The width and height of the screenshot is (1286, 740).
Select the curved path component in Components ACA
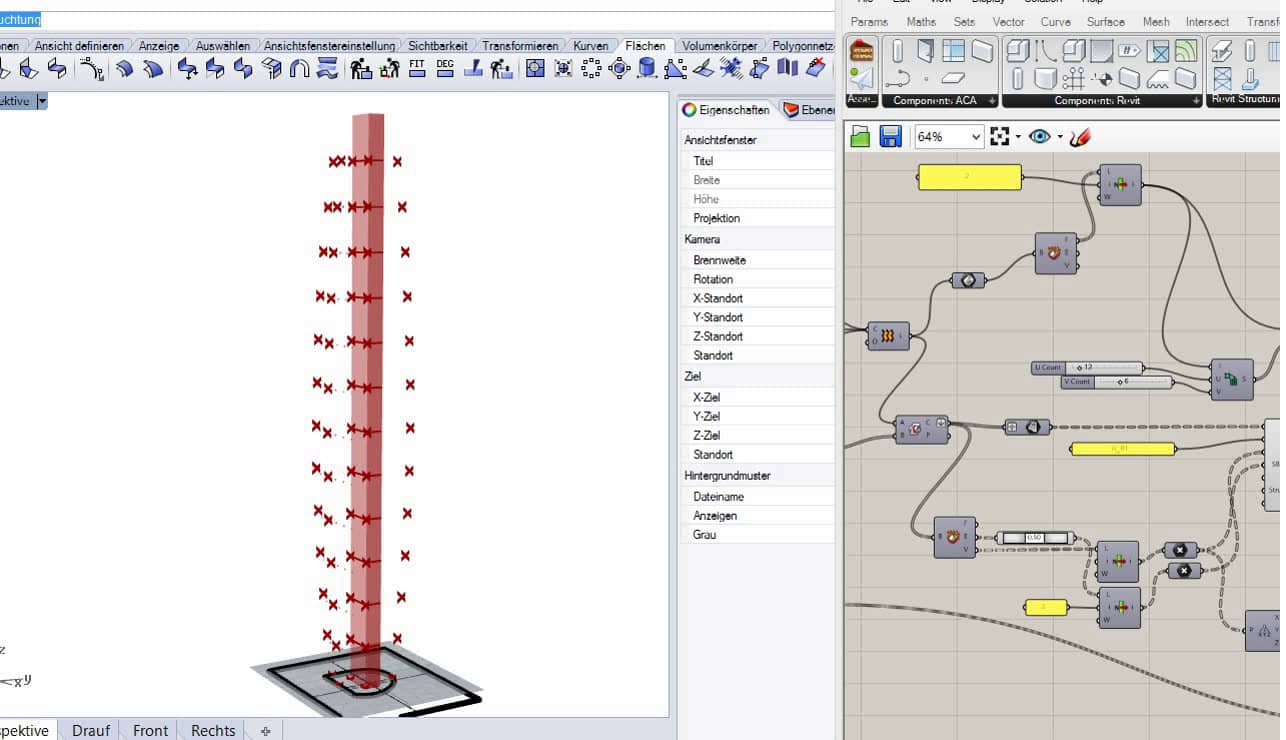coord(898,78)
